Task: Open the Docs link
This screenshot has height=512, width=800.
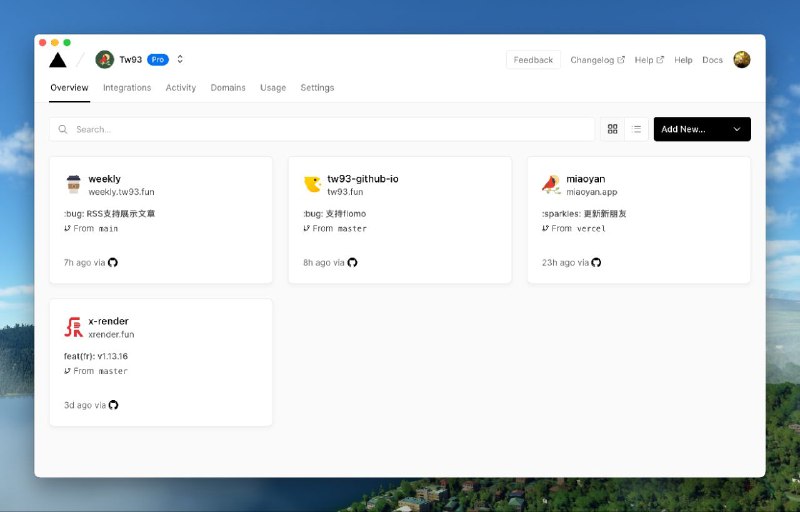Action: [x=712, y=60]
